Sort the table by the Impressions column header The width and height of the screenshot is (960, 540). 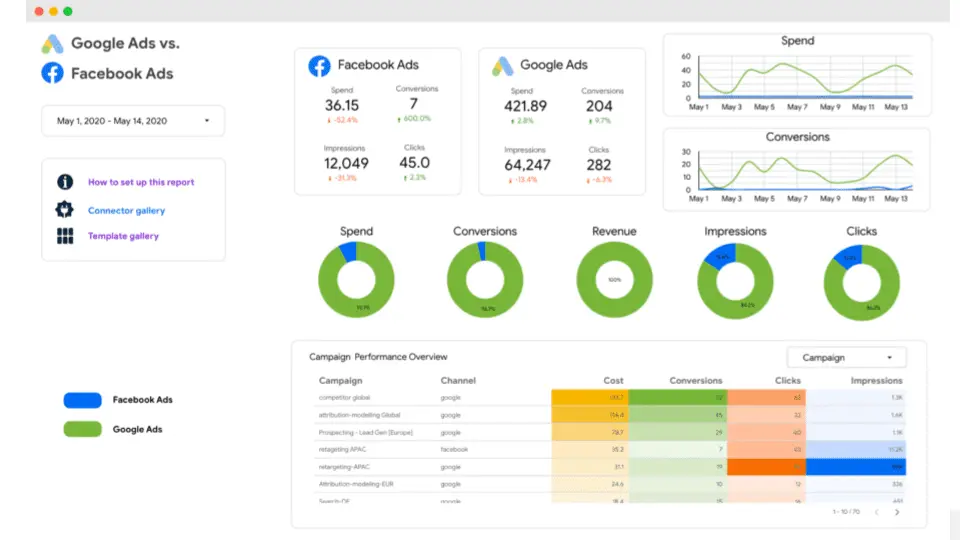[x=876, y=380]
